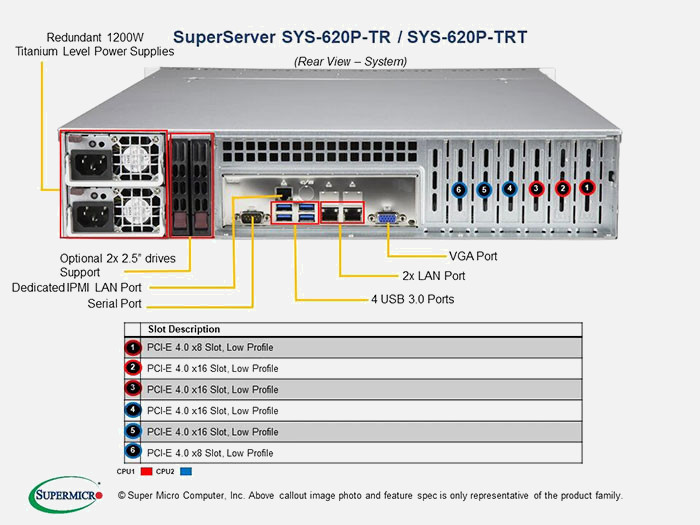Viewport: 700px width, 525px height.
Task: Click slot 2 marker on chassis rear
Action: 562,188
